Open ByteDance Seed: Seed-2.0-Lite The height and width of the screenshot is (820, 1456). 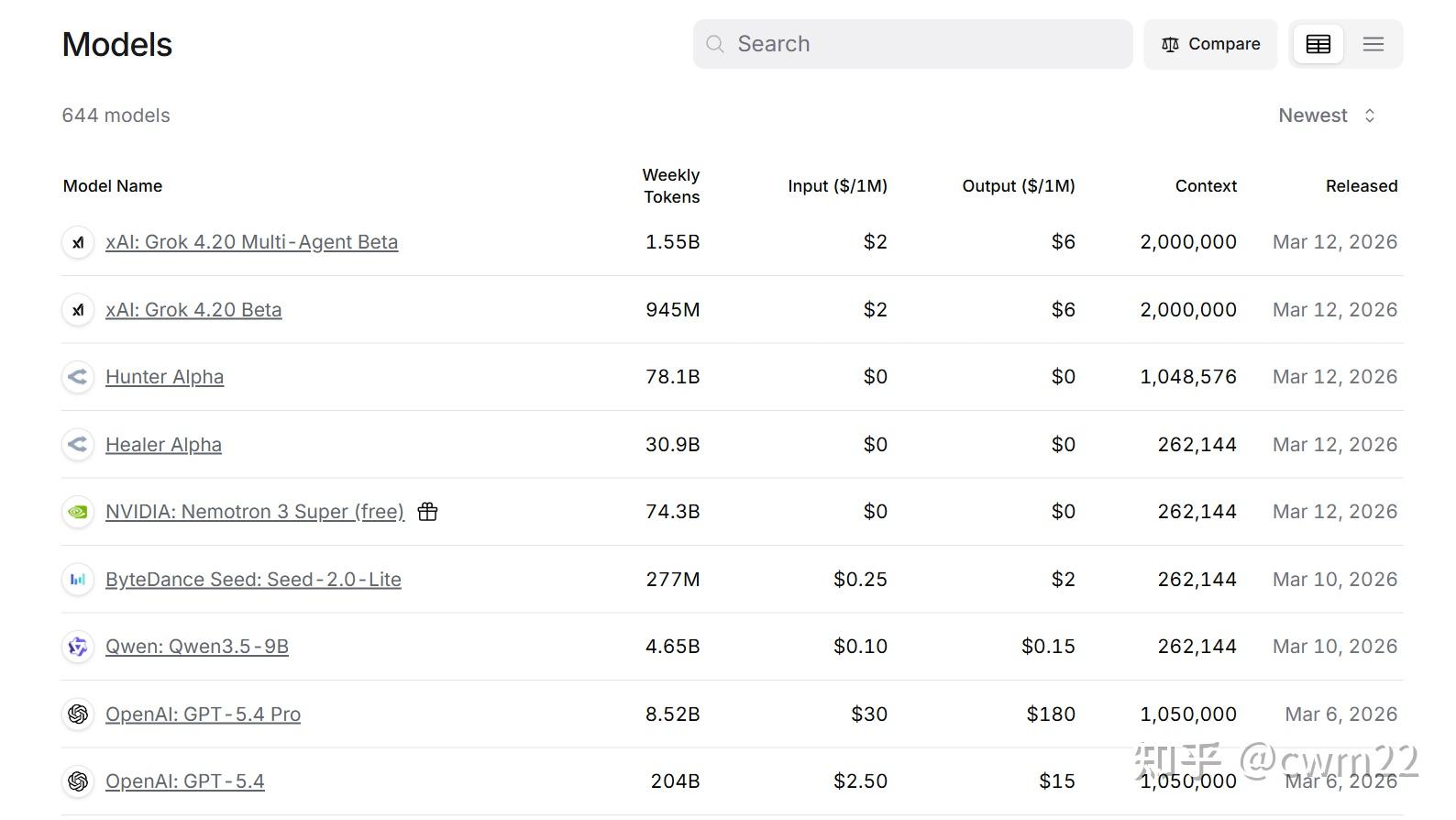pyautogui.click(x=253, y=580)
